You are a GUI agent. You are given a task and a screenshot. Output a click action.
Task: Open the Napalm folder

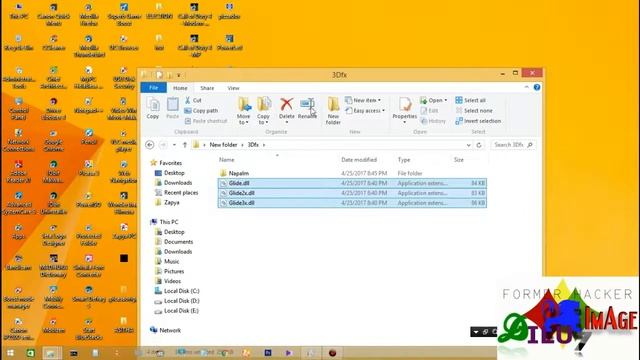click(x=239, y=173)
